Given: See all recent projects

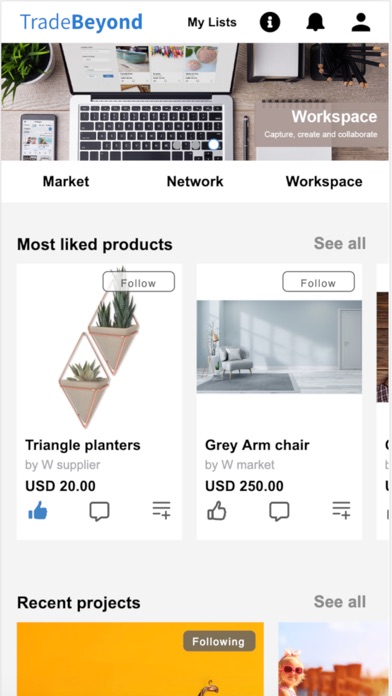Looking at the screenshot, I should [x=340, y=602].
